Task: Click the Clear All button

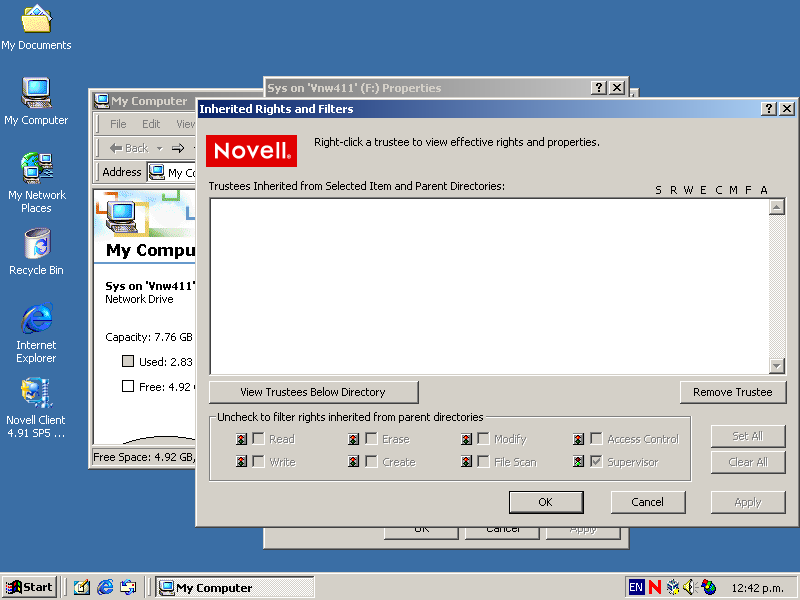Action: tap(747, 462)
